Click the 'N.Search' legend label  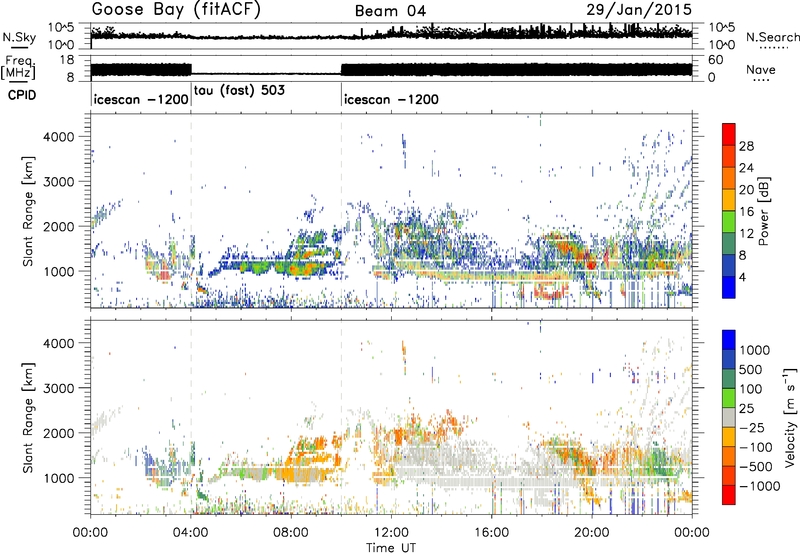pyautogui.click(x=772, y=37)
